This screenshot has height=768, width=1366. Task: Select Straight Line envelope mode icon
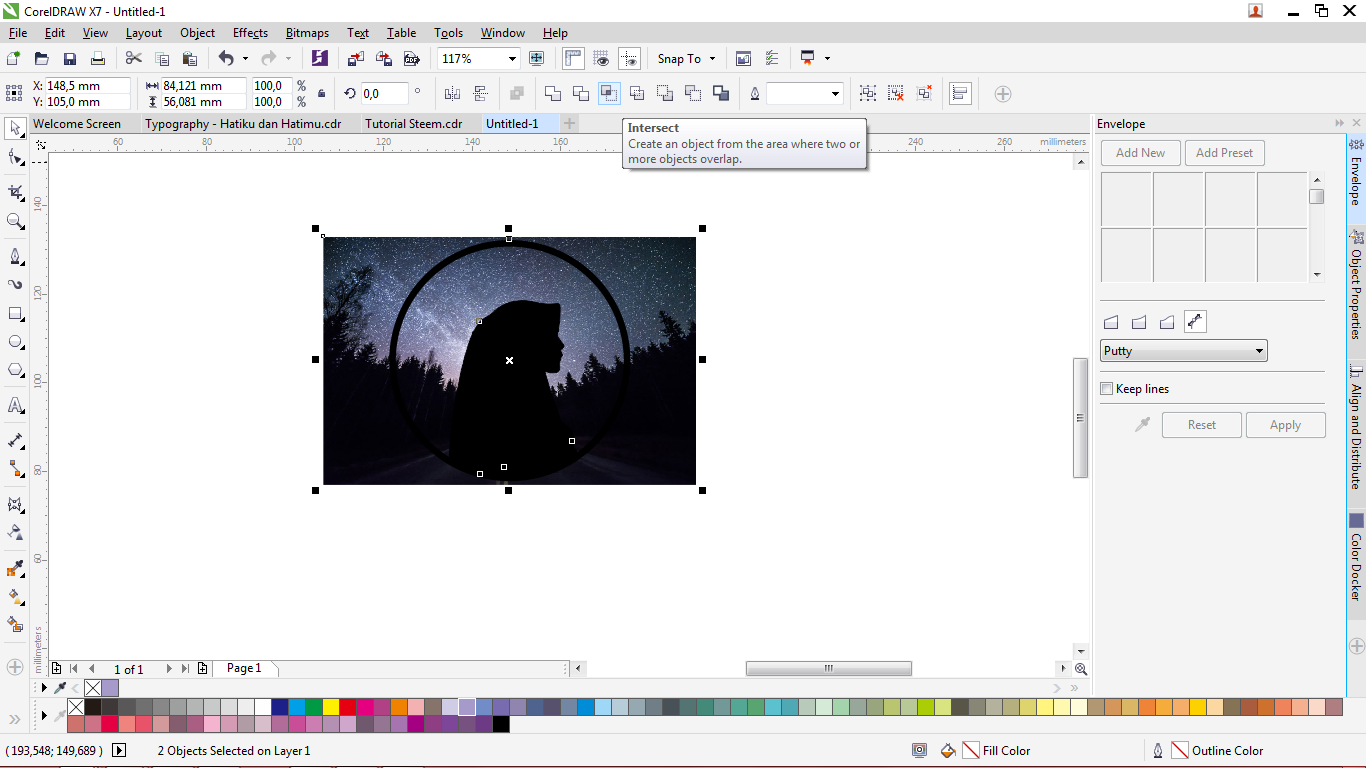[x=1111, y=322]
